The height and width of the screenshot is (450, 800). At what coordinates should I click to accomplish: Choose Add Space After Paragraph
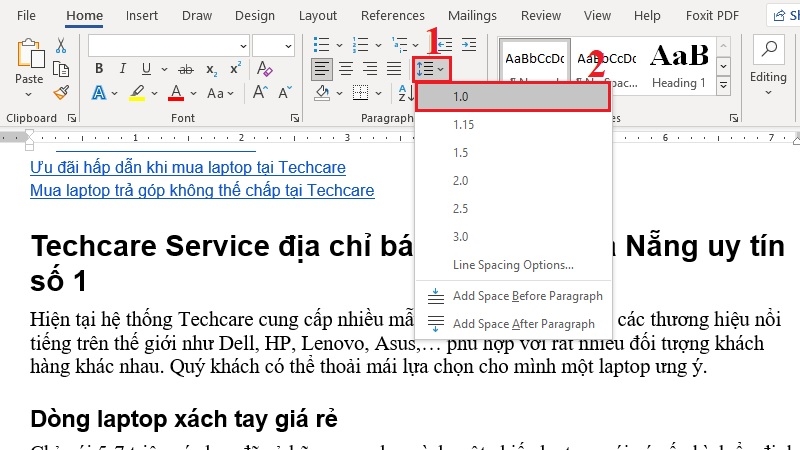(x=513, y=324)
